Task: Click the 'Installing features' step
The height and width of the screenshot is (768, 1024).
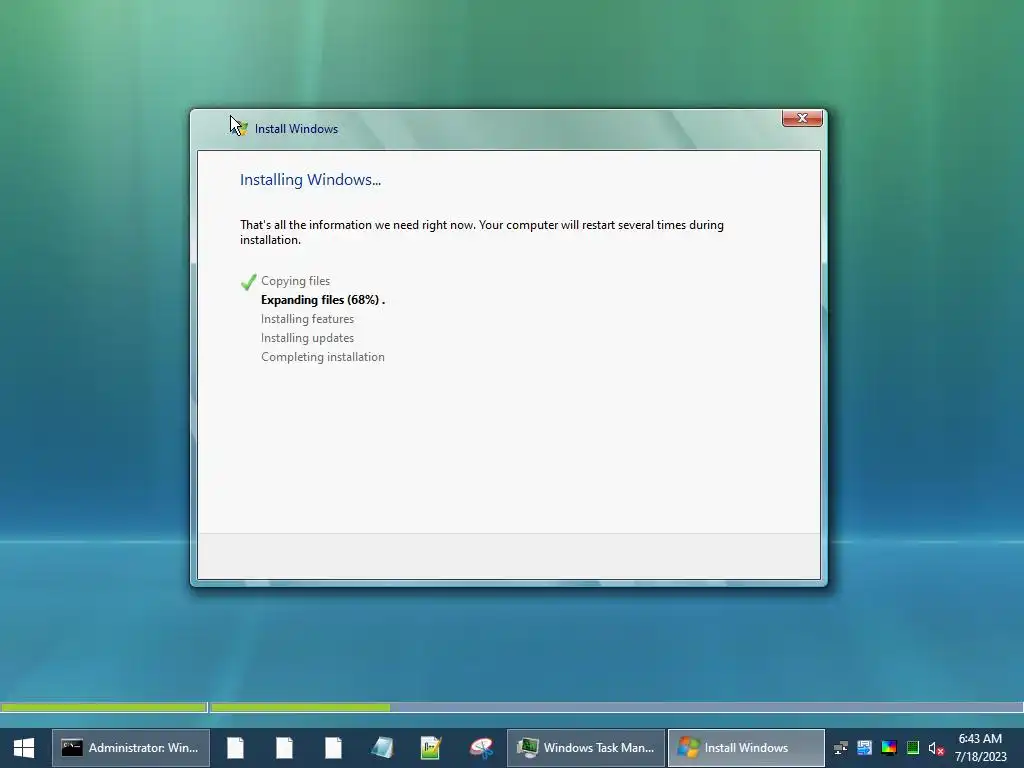Action: (x=307, y=319)
